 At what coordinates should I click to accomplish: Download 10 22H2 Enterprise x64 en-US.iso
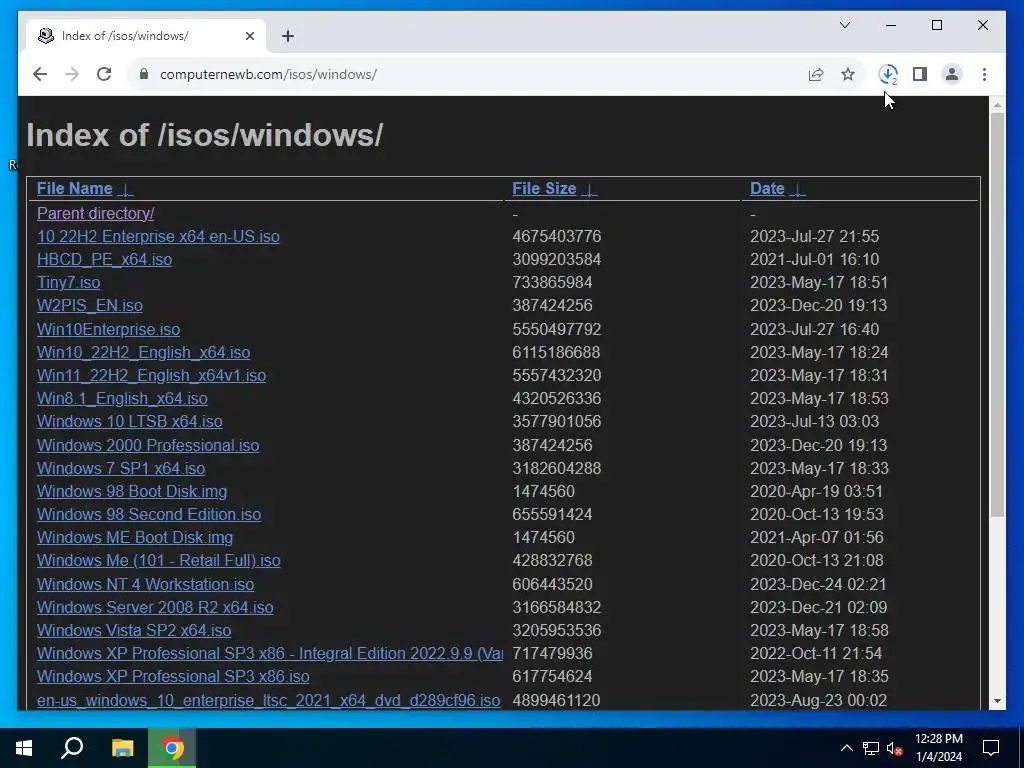[x=158, y=236]
